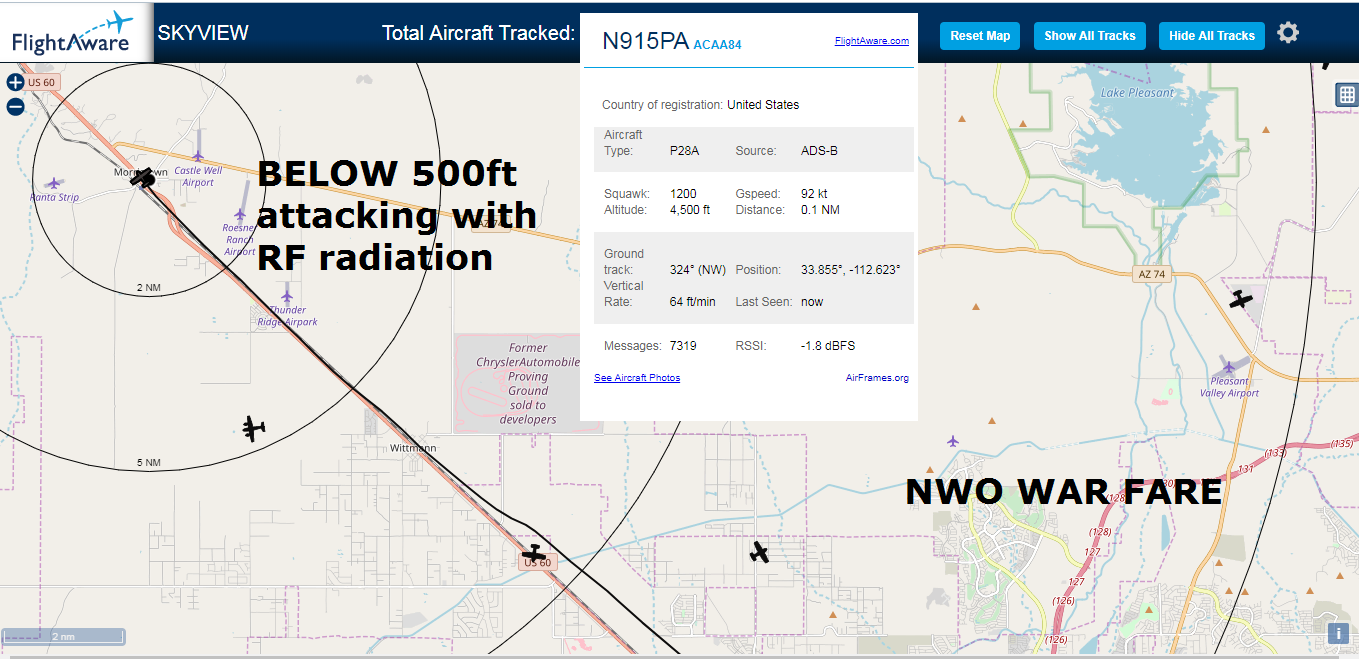Viewport: 1359px width, 659px height.
Task: Open the settings gear icon
Action: point(1288,33)
